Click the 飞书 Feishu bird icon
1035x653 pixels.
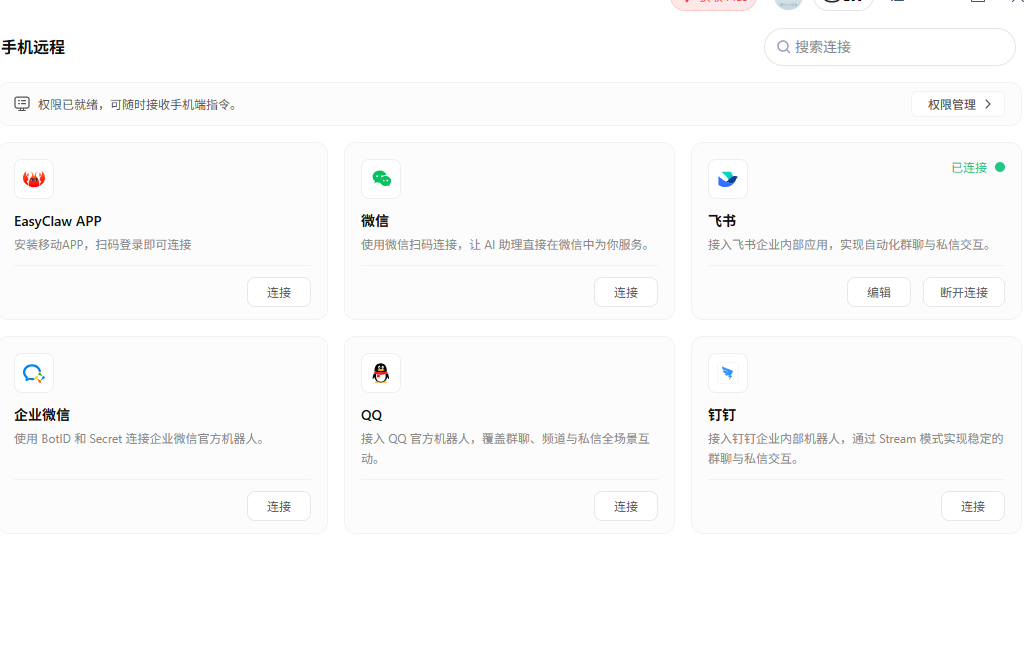[x=727, y=179]
